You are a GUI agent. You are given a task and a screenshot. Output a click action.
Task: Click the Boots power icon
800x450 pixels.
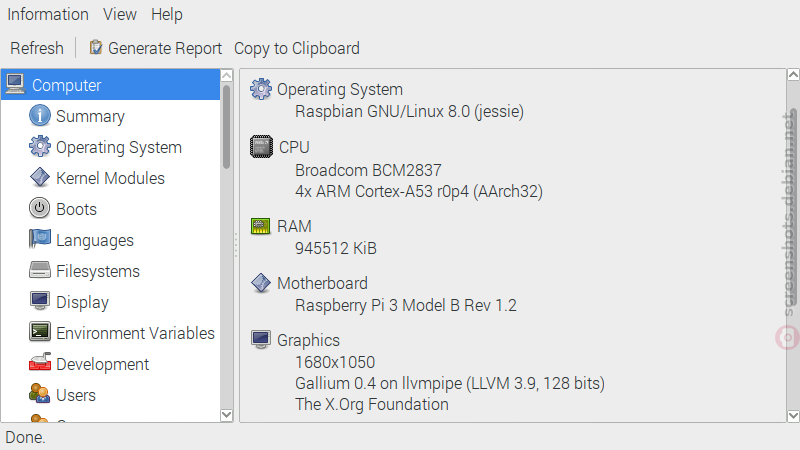[40, 209]
